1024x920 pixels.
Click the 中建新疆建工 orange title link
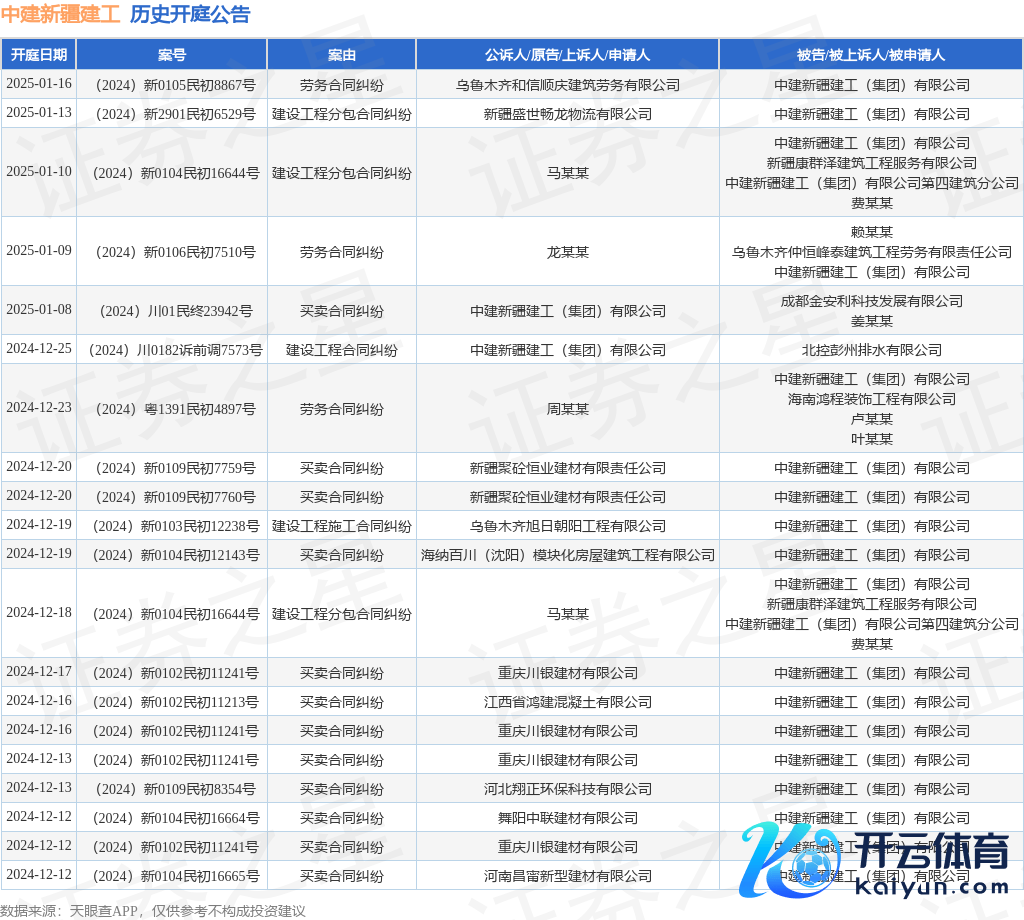60,14
